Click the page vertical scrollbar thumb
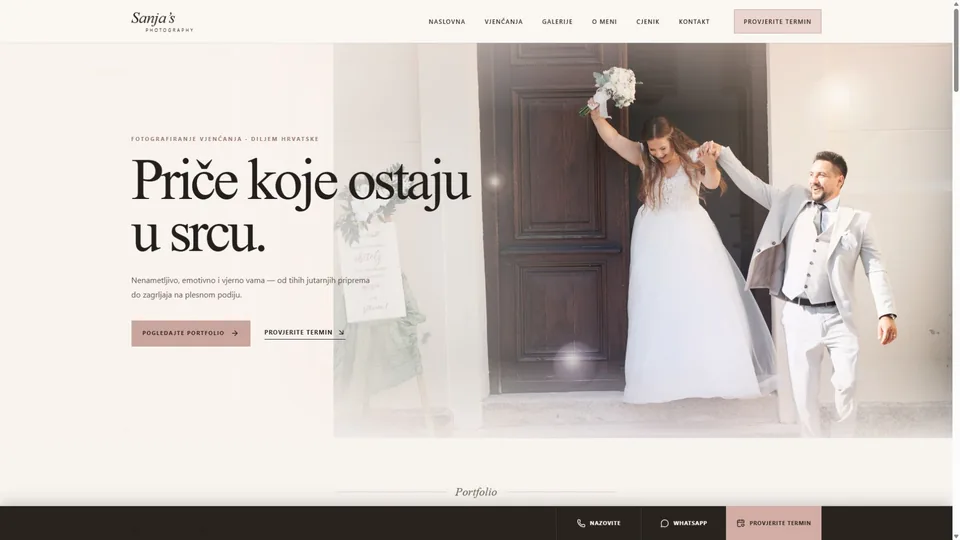This screenshot has width=960, height=540. [x=956, y=49]
